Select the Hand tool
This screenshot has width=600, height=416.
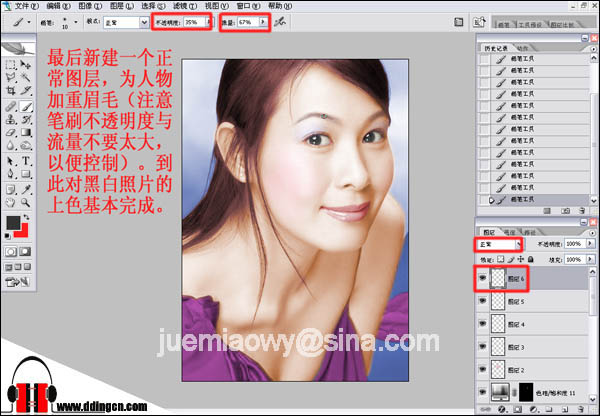tap(11, 202)
